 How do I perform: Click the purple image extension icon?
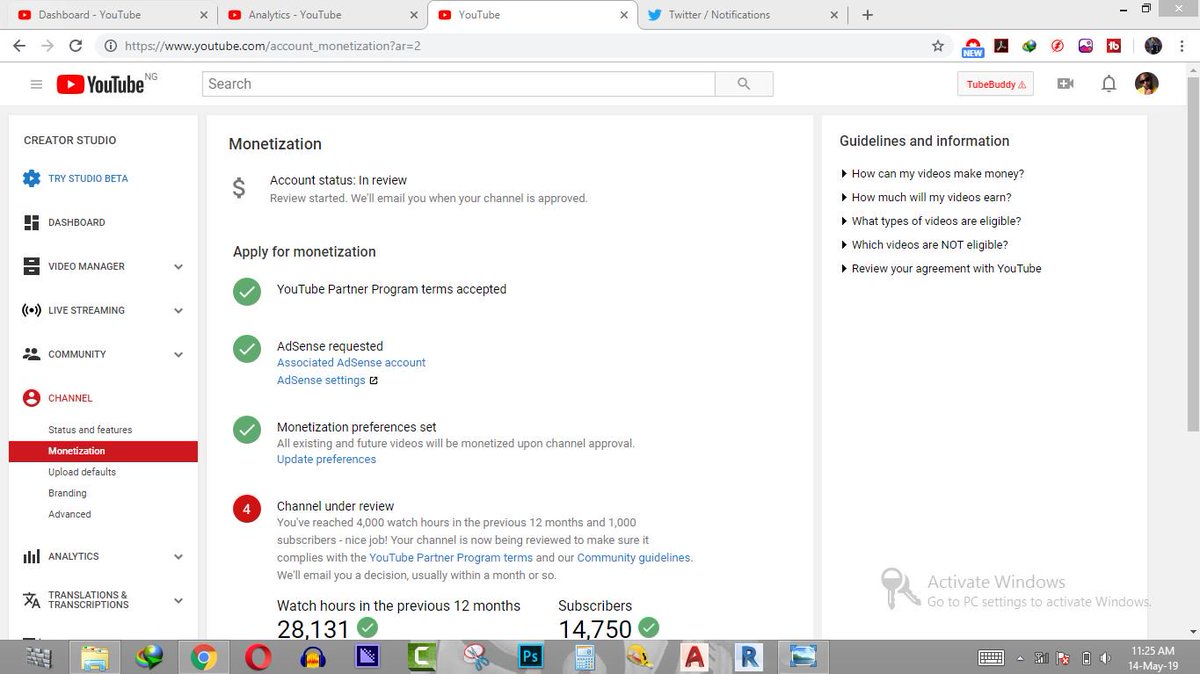pyautogui.click(x=1086, y=46)
